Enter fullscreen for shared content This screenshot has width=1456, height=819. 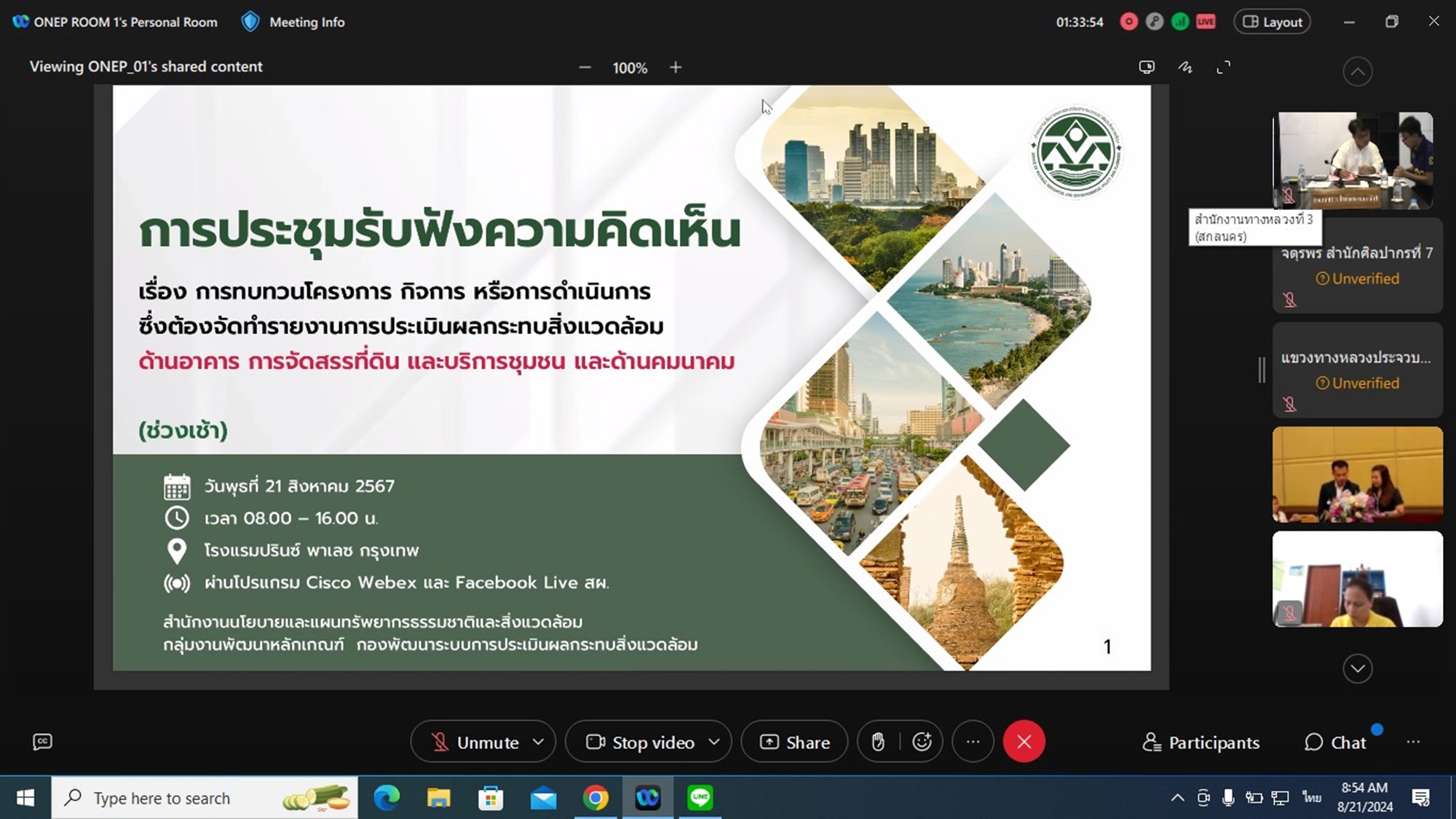point(1224,67)
